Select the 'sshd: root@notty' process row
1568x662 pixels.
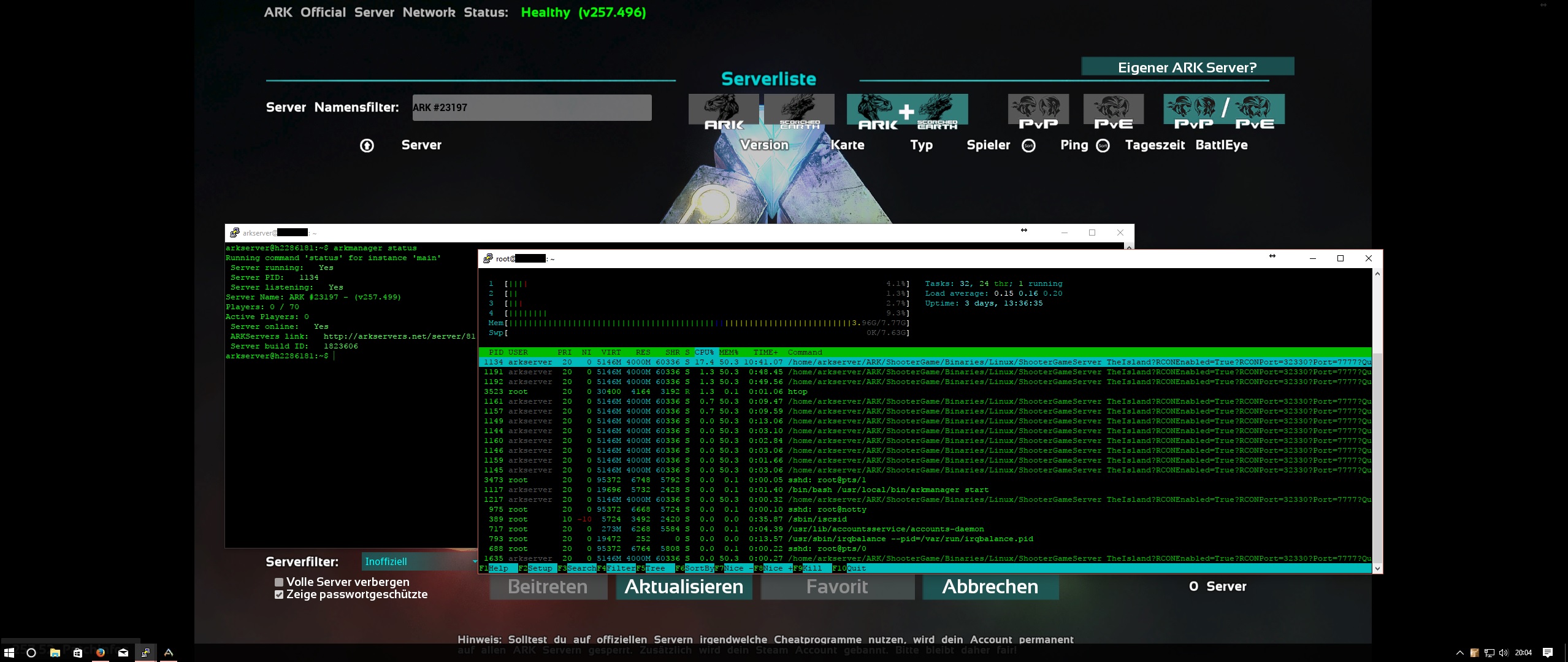pyautogui.click(x=925, y=509)
